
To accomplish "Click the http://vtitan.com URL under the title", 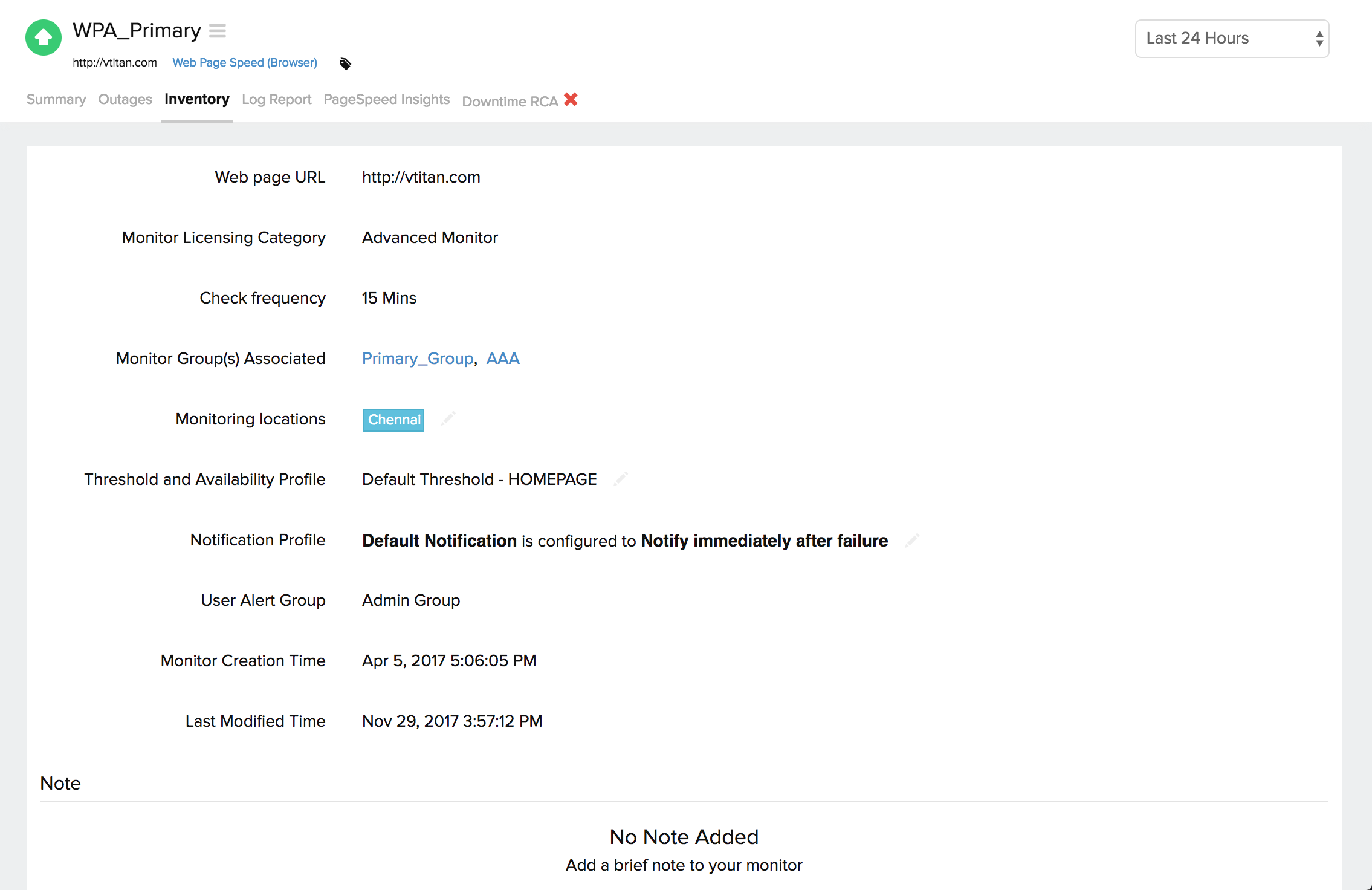I will pos(114,62).
